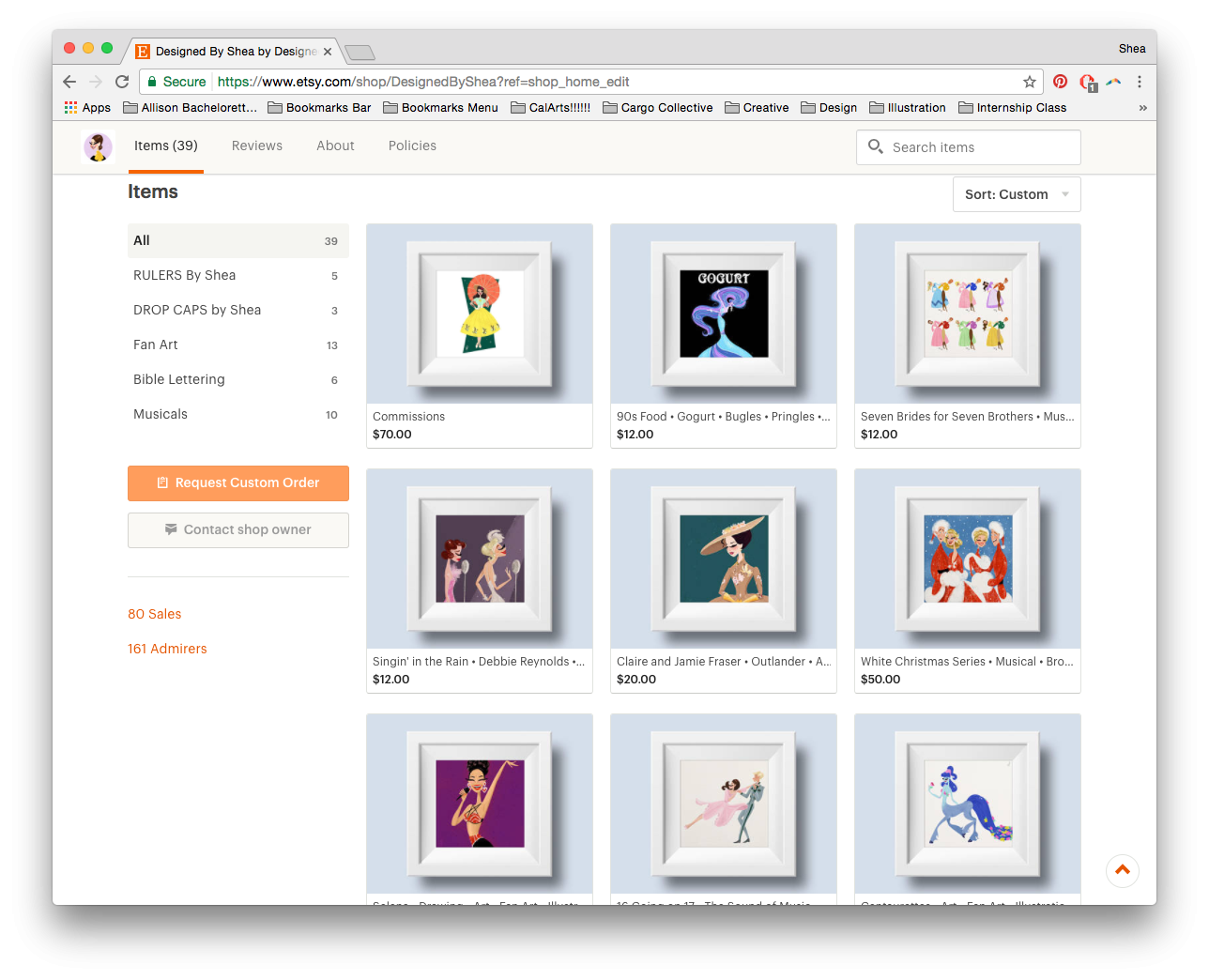The image size is (1209, 980).
Task: Open the dancing couple artwork thumbnail
Action: coord(724,804)
